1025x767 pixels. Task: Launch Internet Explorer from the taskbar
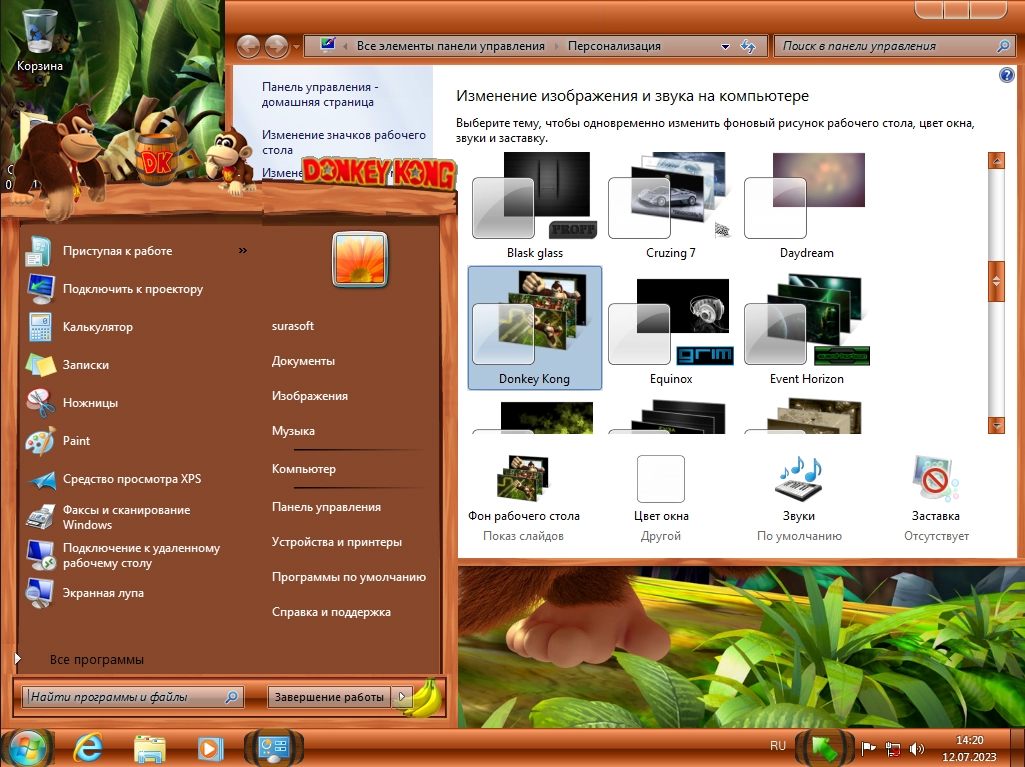tap(87, 747)
